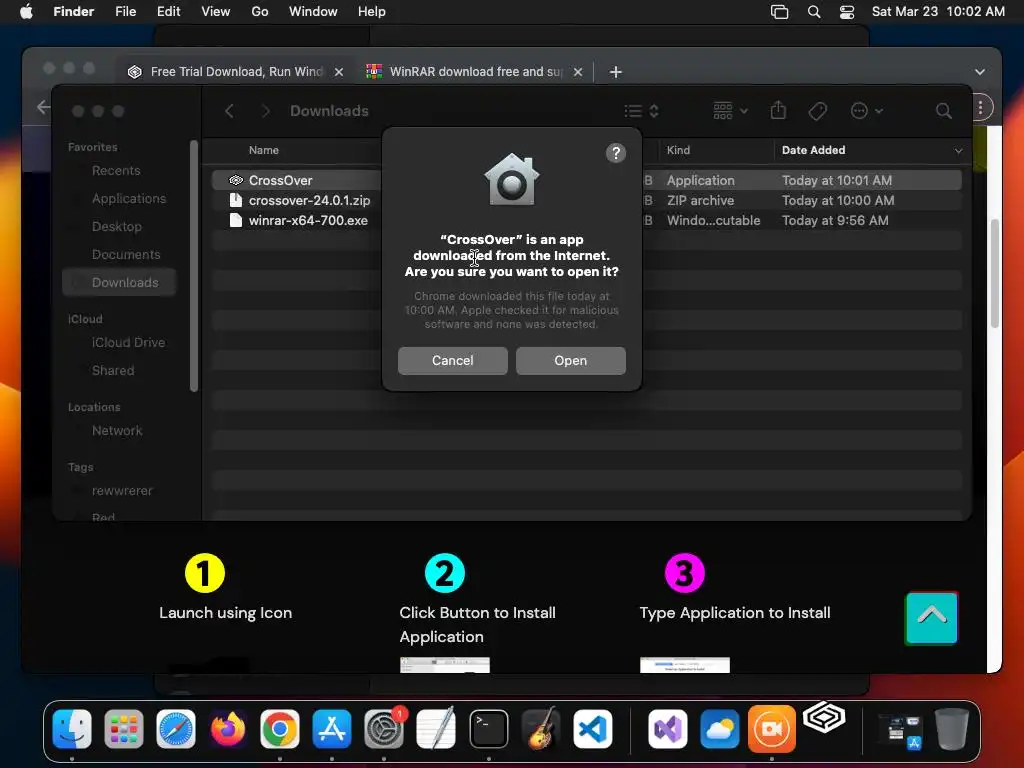This screenshot has width=1024, height=768.
Task: Close the Free Trial Download tab
Action: click(x=338, y=72)
